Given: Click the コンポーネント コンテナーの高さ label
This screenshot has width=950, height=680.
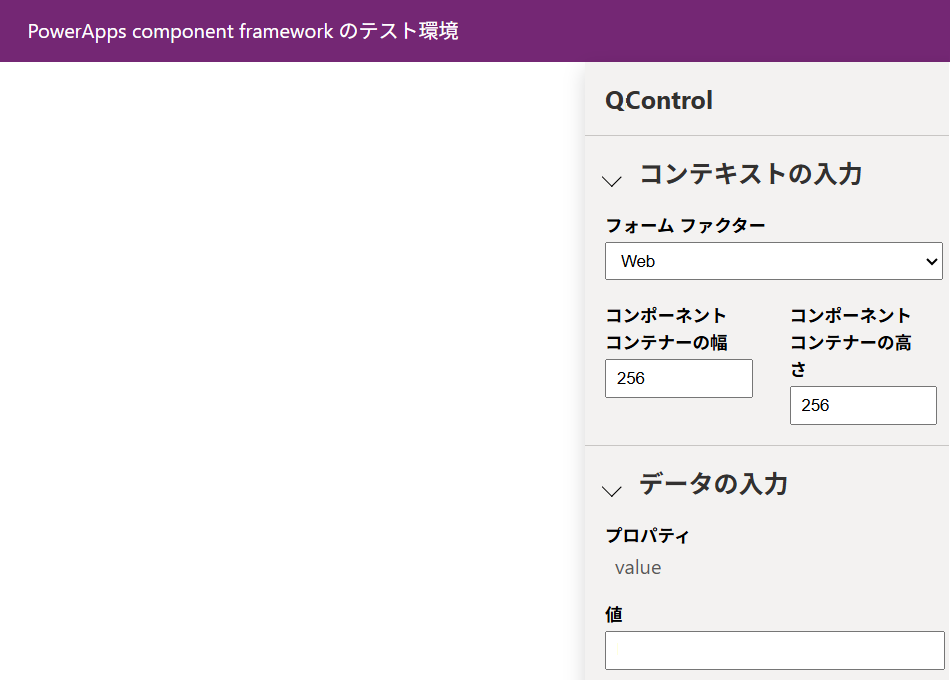Looking at the screenshot, I should click(851, 342).
